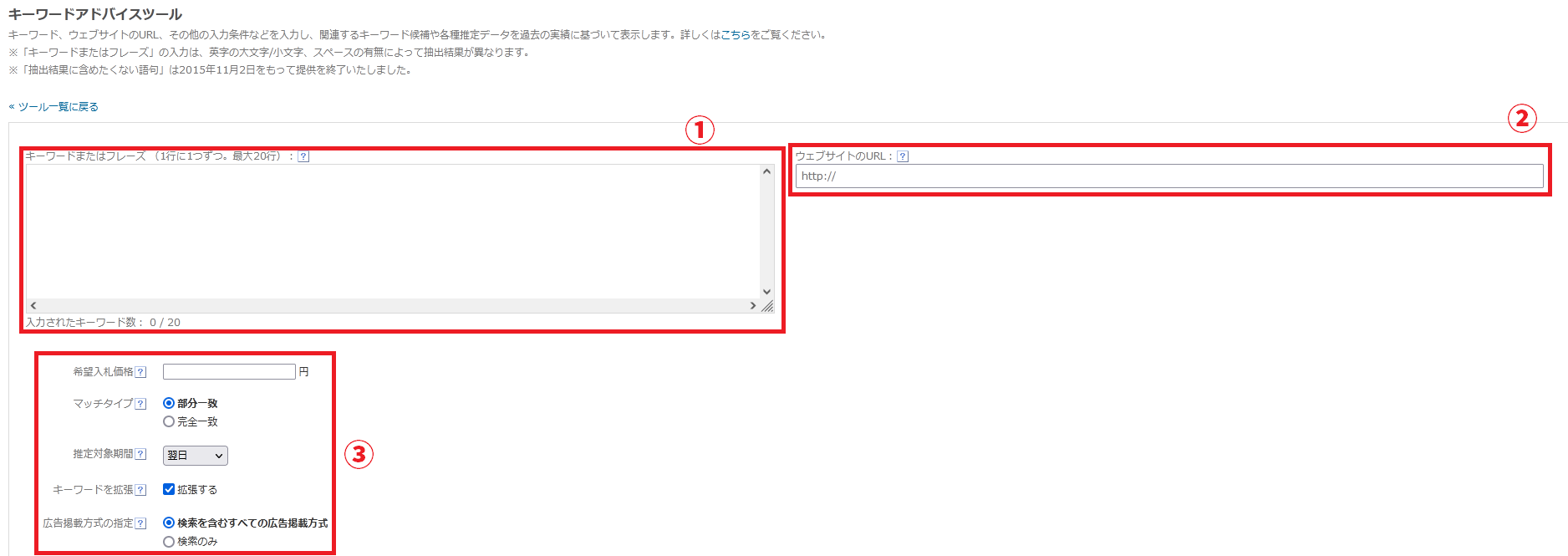Focus the website URL input field
The width and height of the screenshot is (1568, 556).
[x=1168, y=176]
